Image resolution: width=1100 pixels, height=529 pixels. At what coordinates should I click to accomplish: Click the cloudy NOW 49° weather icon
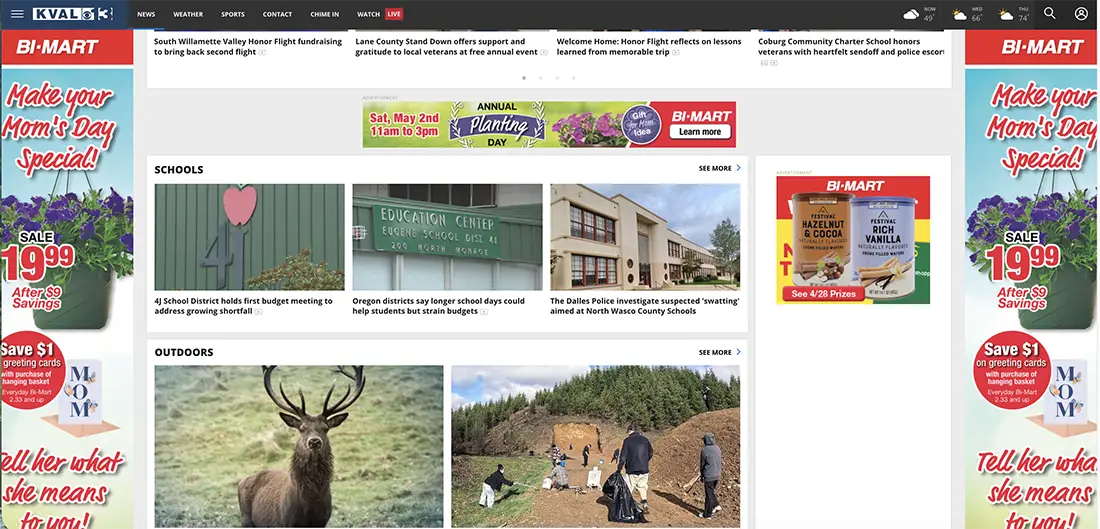911,14
